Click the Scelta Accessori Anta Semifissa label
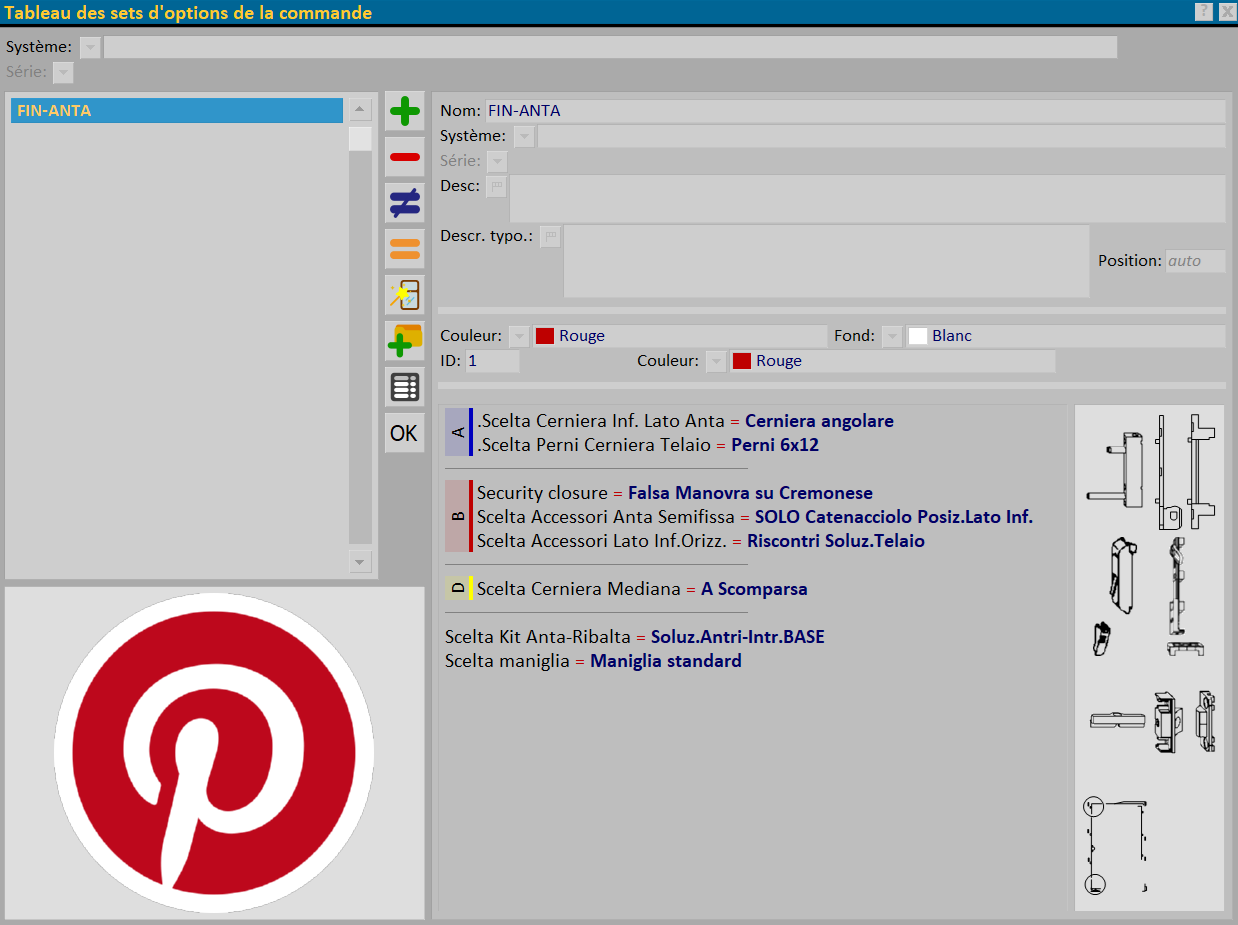This screenshot has width=1238, height=925. (606, 517)
